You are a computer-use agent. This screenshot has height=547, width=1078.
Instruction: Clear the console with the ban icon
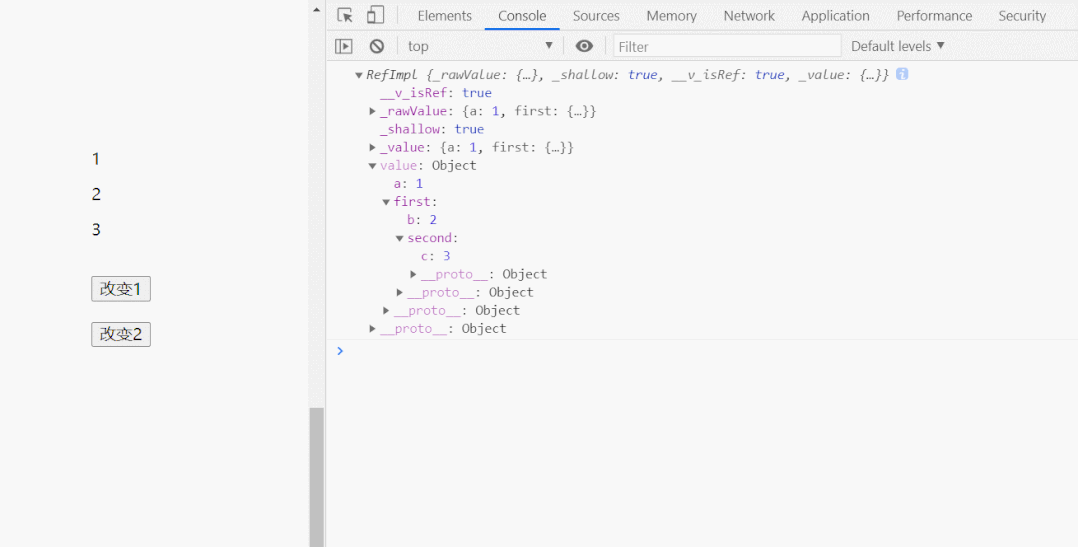click(377, 46)
